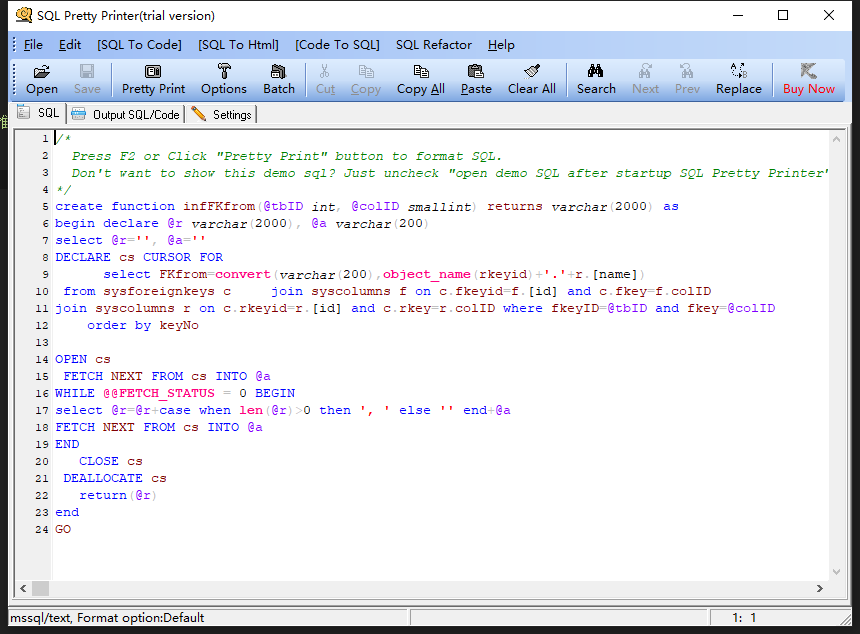Minimize the SQL Pretty Printer window
860x634 pixels.
[x=738, y=15]
